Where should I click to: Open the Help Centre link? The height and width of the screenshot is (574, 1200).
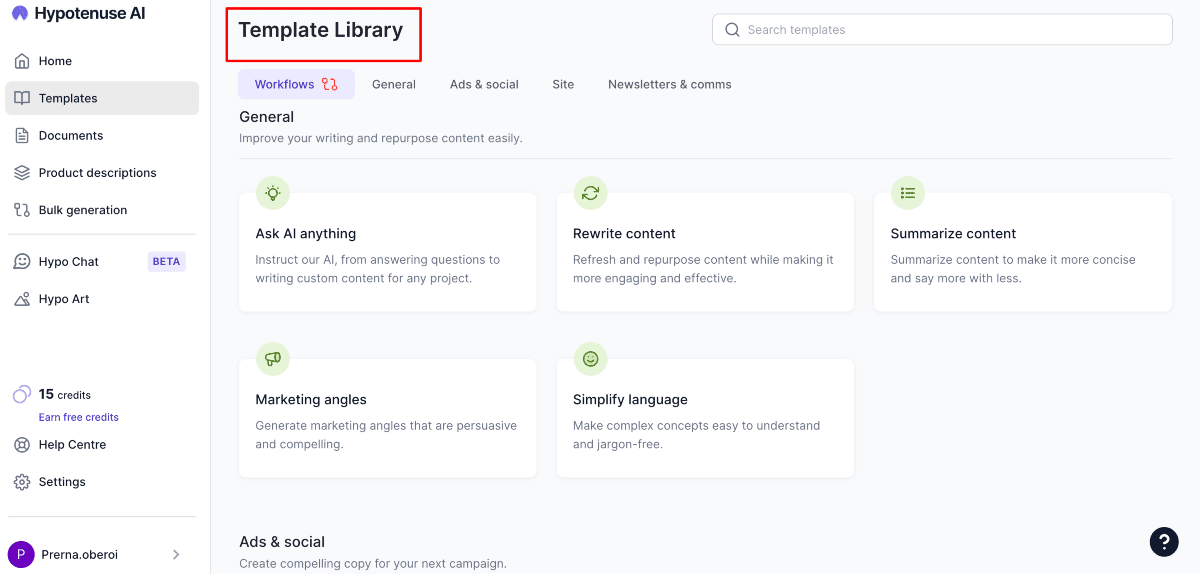[x=72, y=445]
